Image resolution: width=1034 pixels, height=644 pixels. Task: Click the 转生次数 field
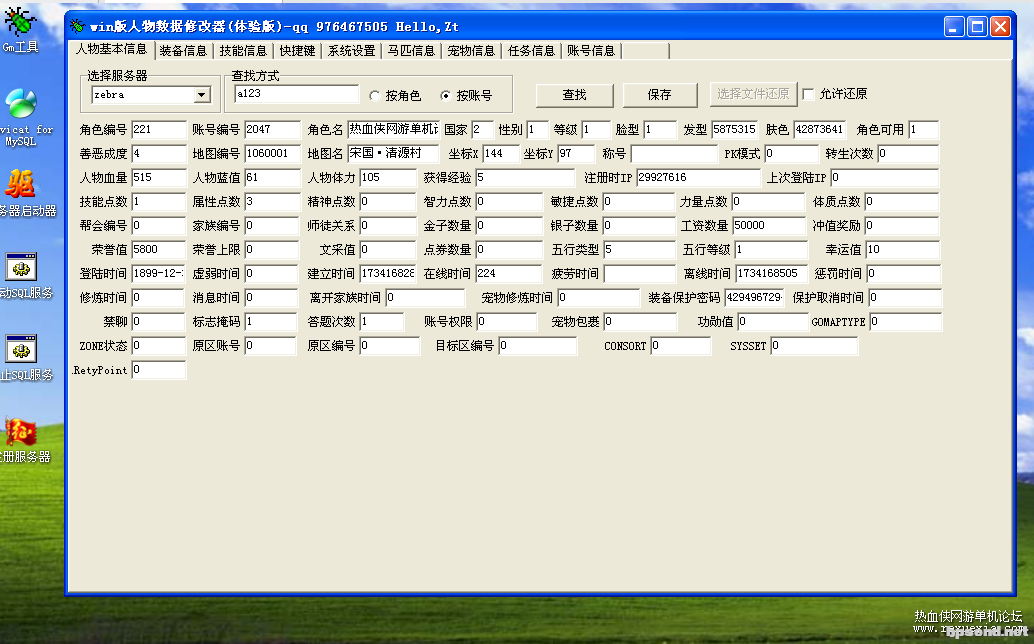point(909,154)
